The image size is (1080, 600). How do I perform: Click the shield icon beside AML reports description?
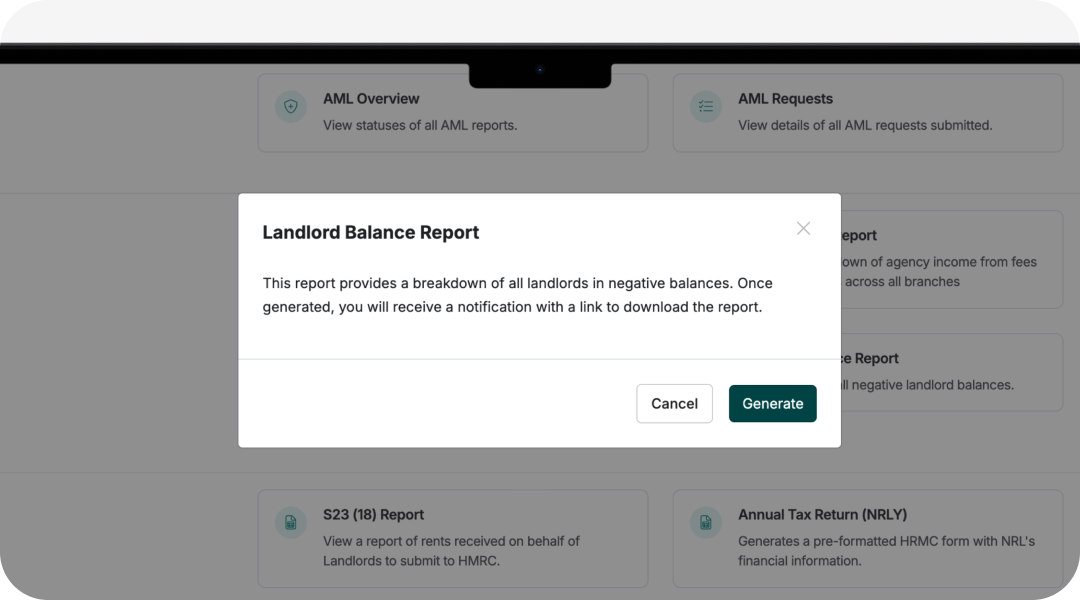290,106
